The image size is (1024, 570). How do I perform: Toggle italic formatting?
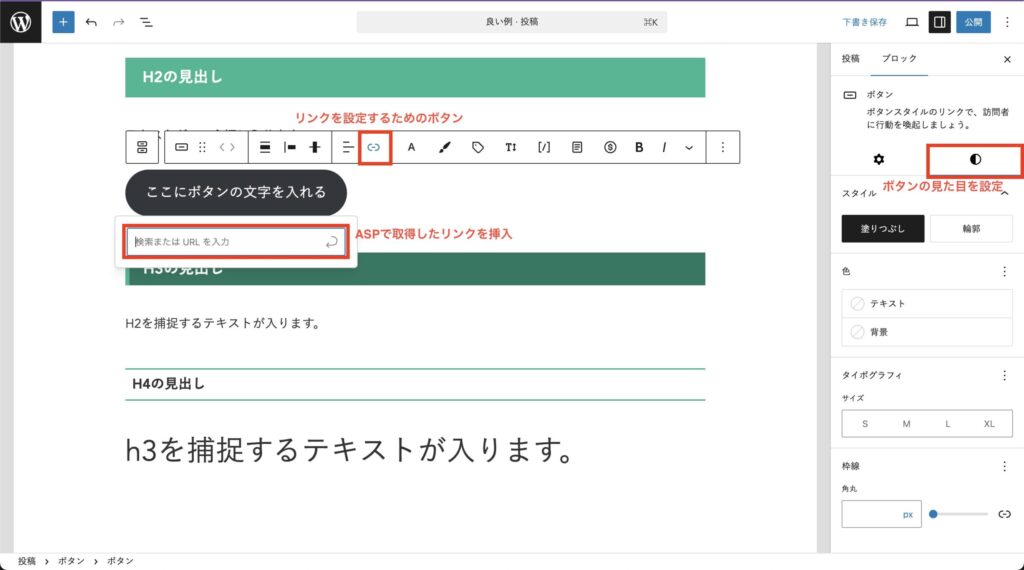664,148
